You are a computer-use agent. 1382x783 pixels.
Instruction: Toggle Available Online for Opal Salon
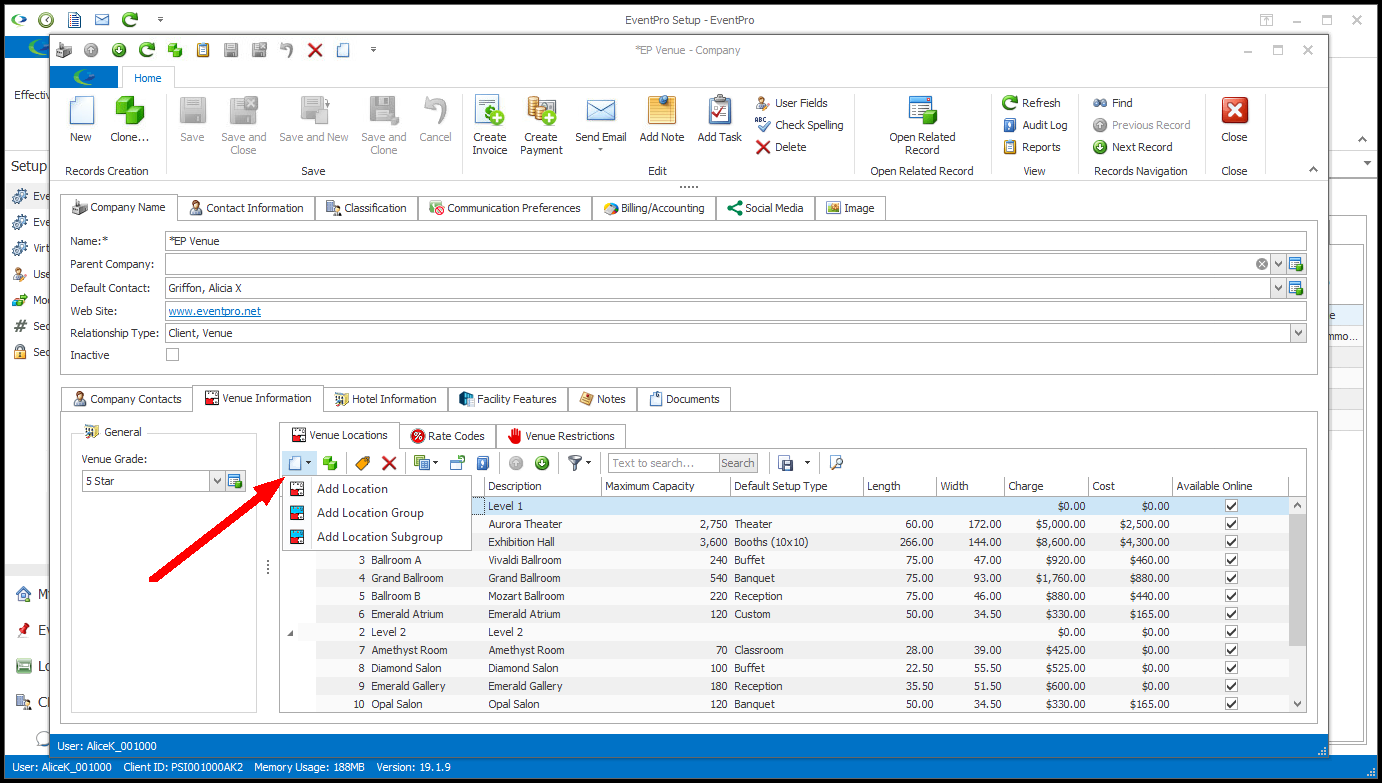(x=1231, y=704)
